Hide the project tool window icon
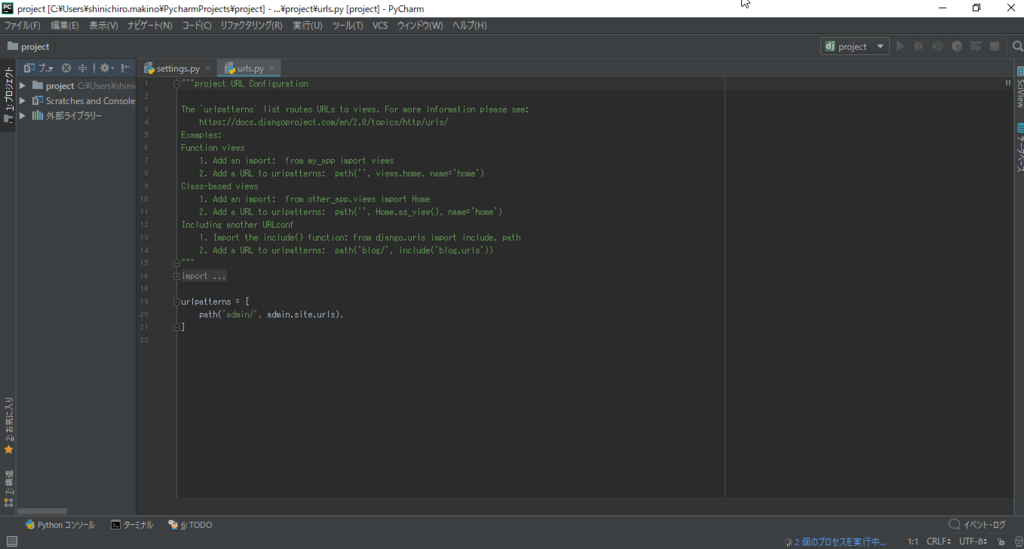The image size is (1024, 549). tap(125, 68)
